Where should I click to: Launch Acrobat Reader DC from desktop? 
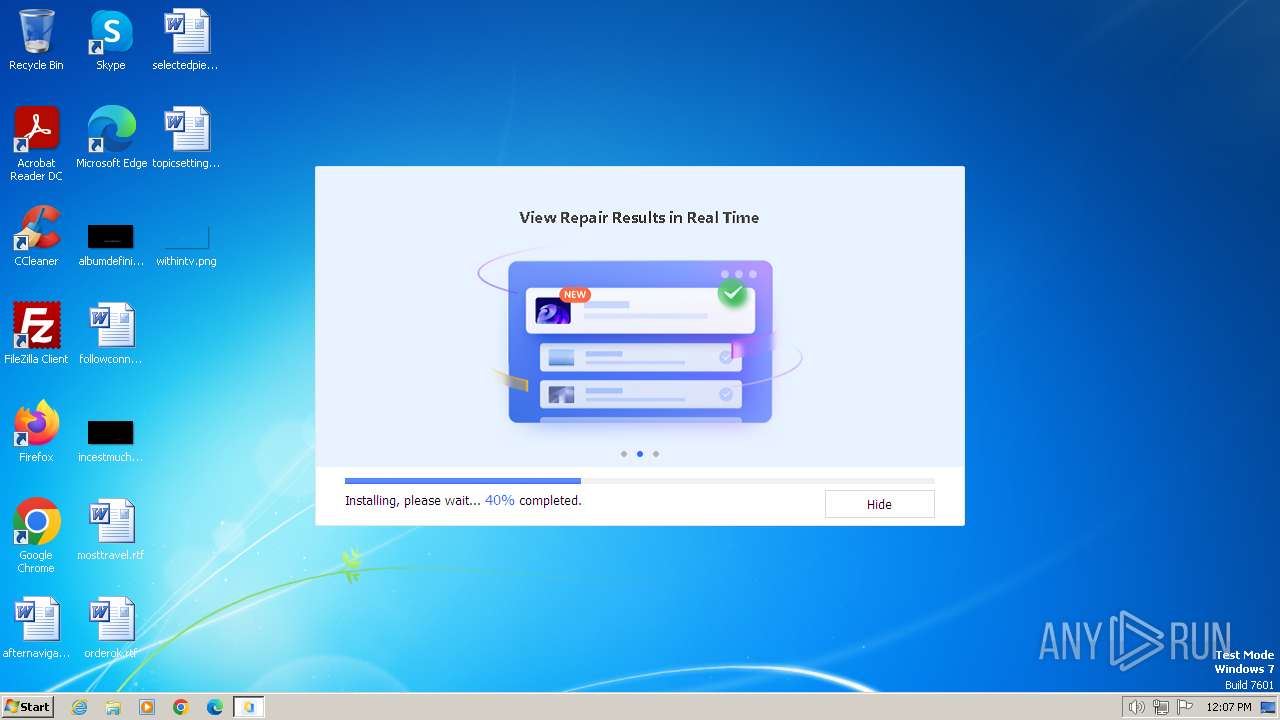pyautogui.click(x=36, y=144)
